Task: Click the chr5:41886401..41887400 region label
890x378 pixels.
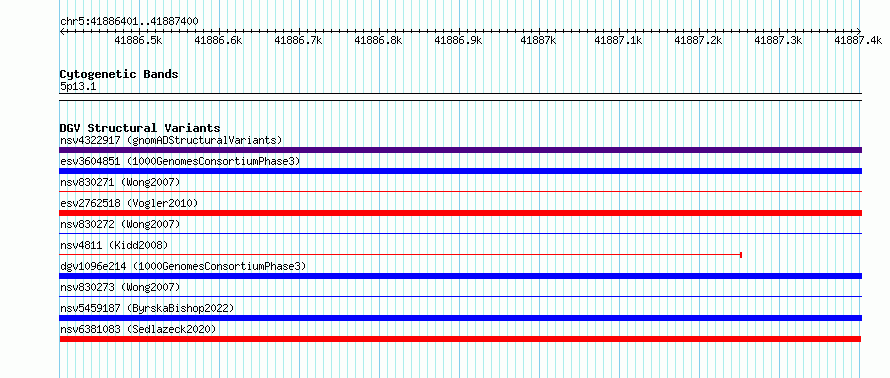Action: click(129, 22)
